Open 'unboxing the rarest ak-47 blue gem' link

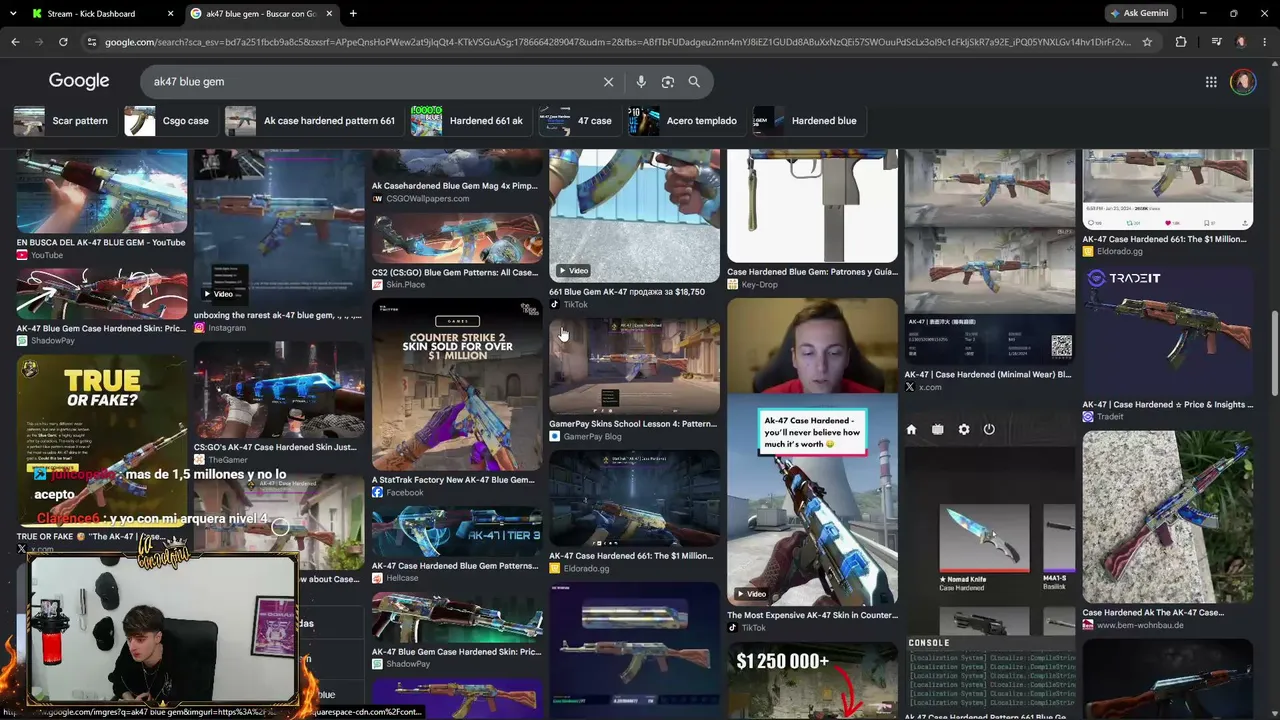pos(278,316)
